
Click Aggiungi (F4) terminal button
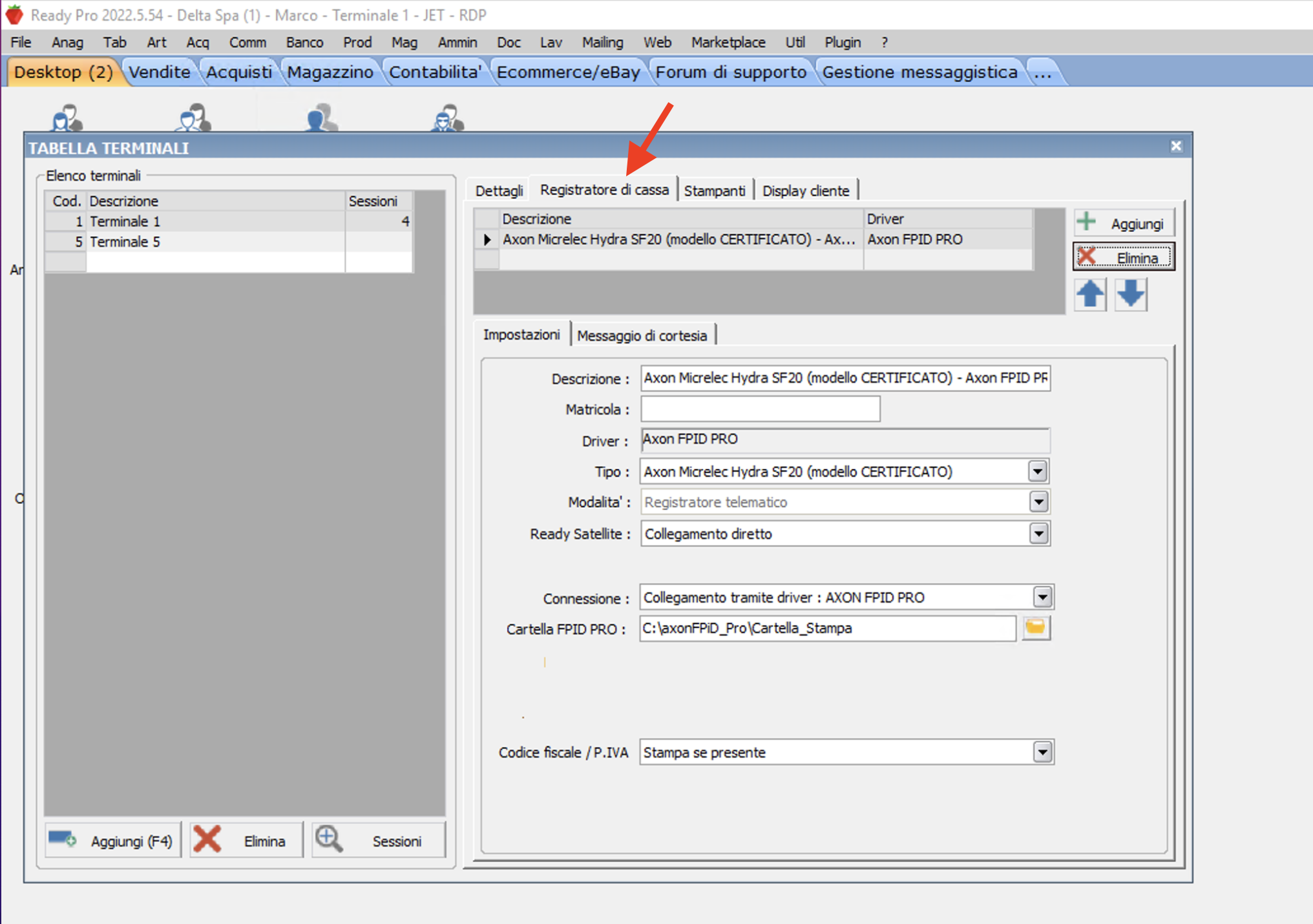tap(112, 840)
